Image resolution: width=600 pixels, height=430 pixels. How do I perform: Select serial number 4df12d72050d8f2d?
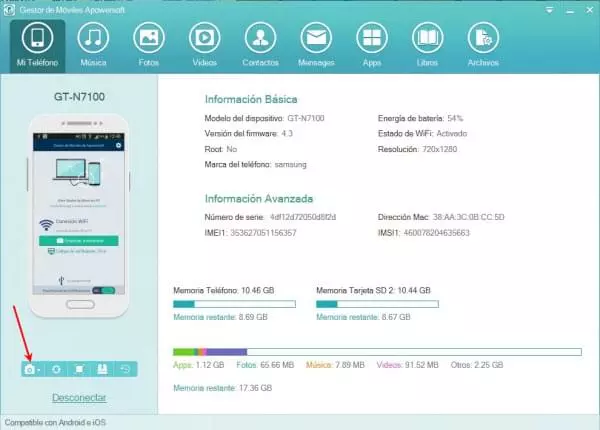pyautogui.click(x=303, y=217)
